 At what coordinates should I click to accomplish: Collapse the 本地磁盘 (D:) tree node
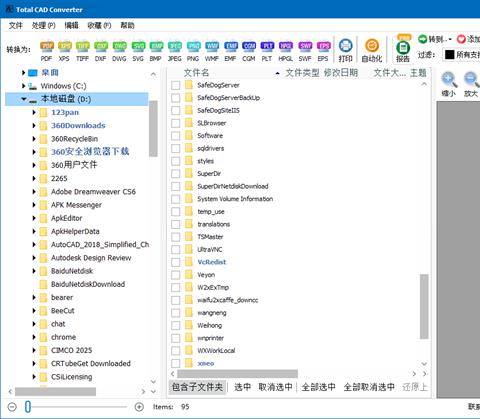tap(24, 99)
